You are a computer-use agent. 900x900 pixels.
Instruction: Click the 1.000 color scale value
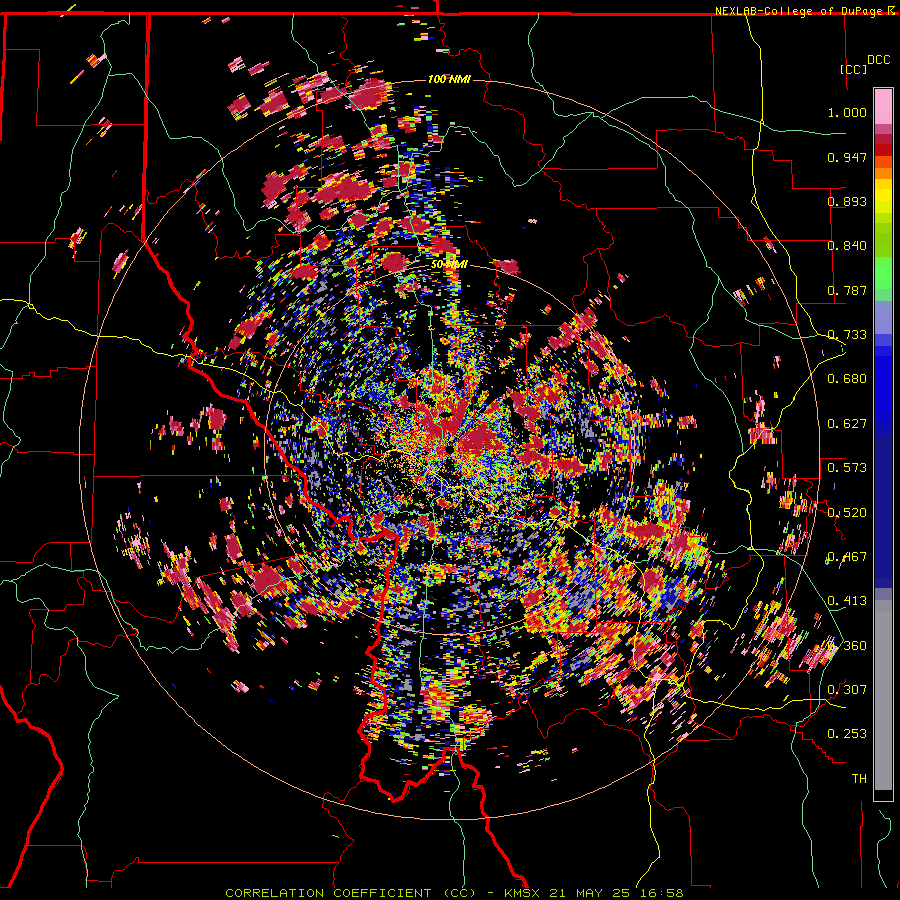coord(847,112)
